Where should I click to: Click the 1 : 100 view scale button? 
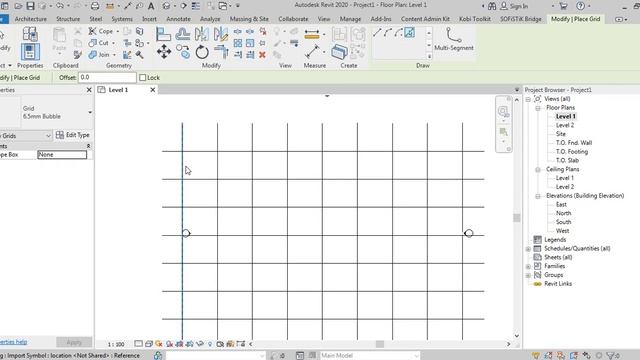[x=116, y=344]
